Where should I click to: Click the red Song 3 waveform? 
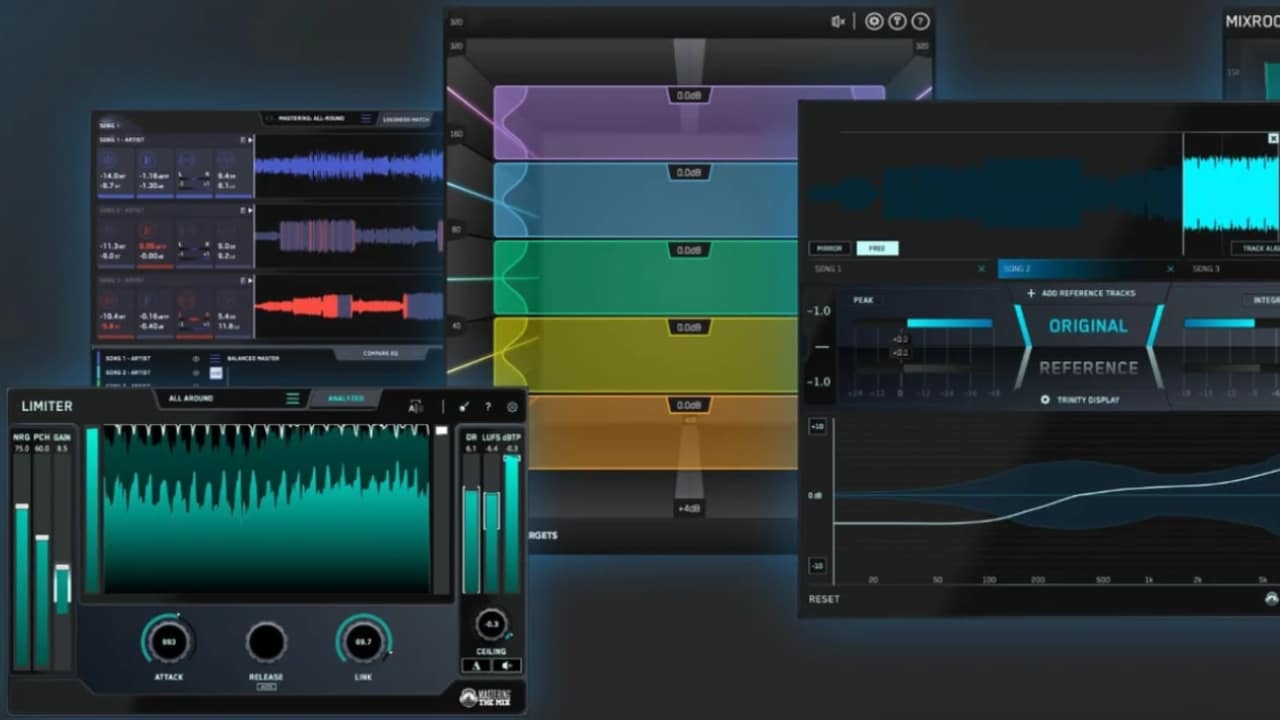[x=348, y=305]
